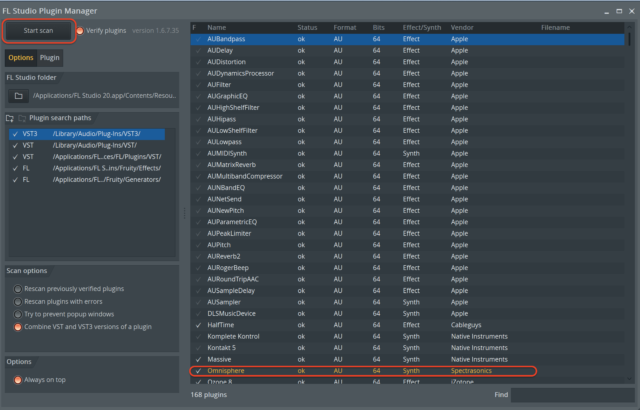Switch to the Plugin tab
640x410 pixels.
tap(50, 58)
